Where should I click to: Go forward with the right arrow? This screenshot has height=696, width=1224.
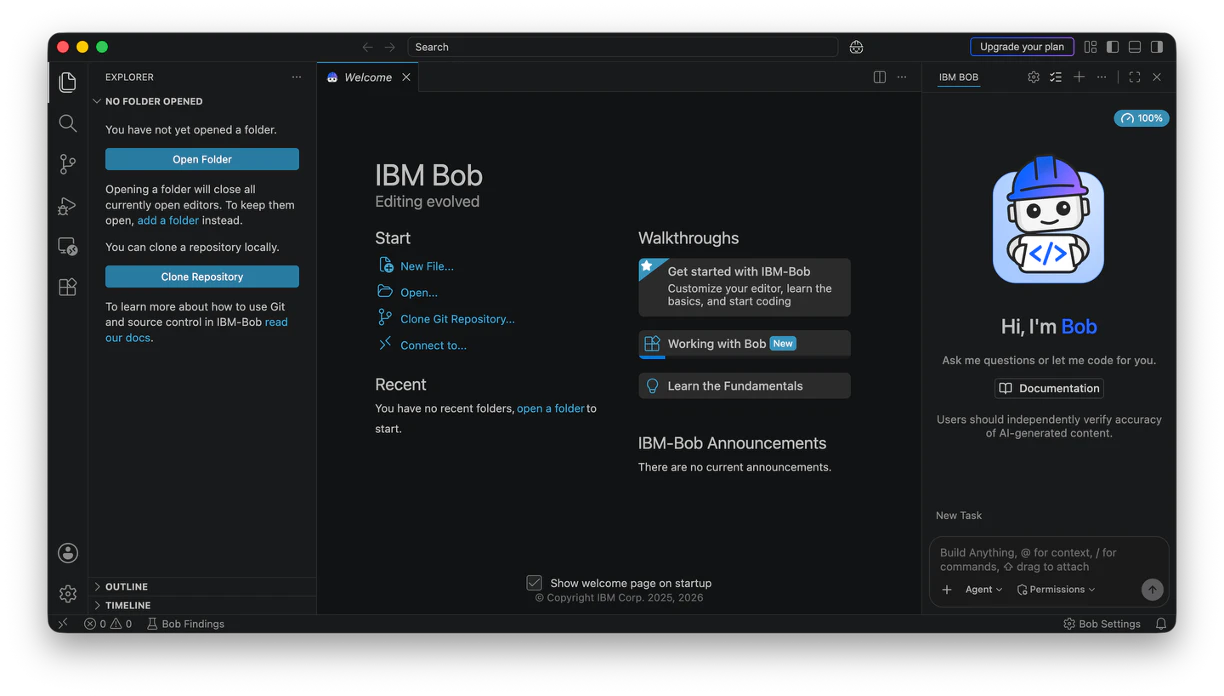click(x=390, y=47)
